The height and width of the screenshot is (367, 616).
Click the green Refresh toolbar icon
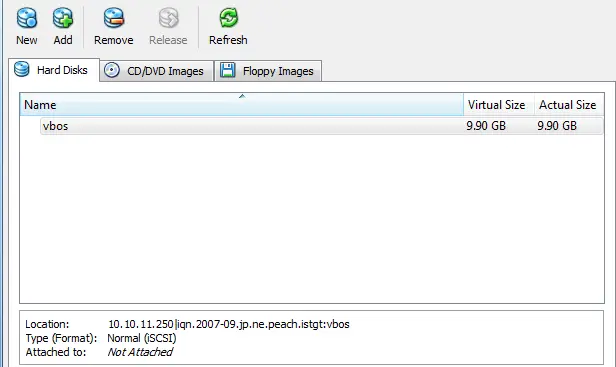[228, 18]
